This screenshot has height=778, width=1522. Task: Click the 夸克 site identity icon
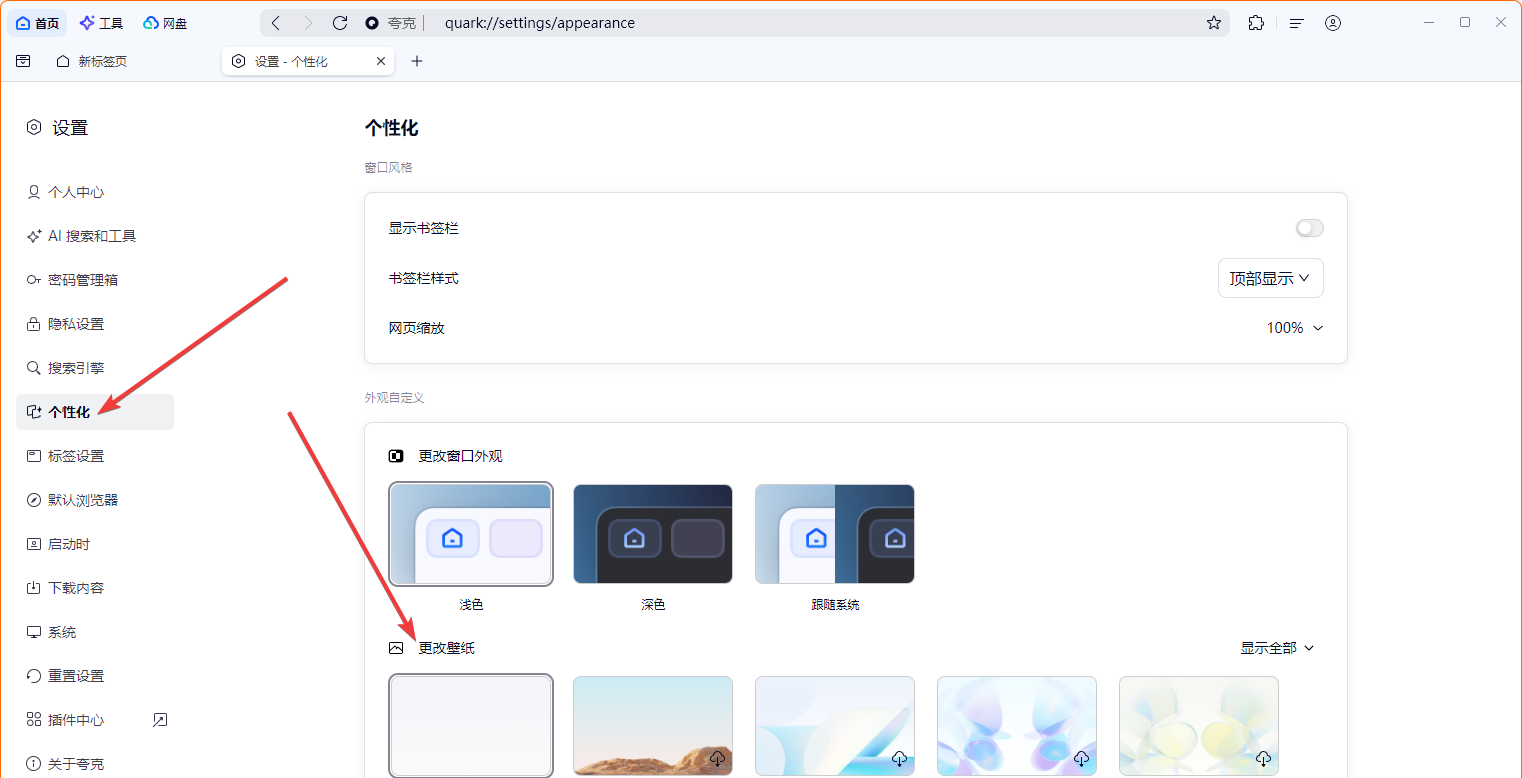(372, 23)
